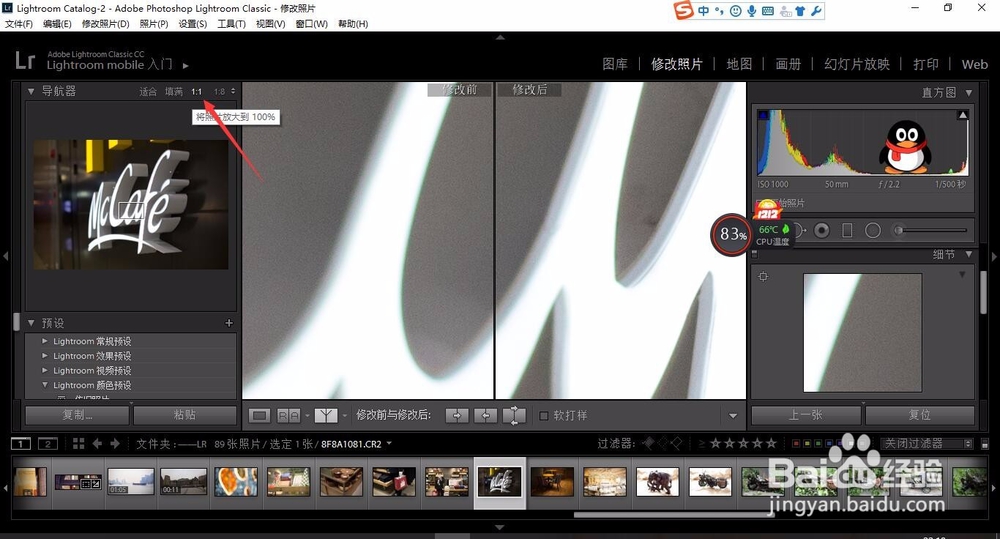Open Sogou toolbar wrench settings icon

click(816, 11)
